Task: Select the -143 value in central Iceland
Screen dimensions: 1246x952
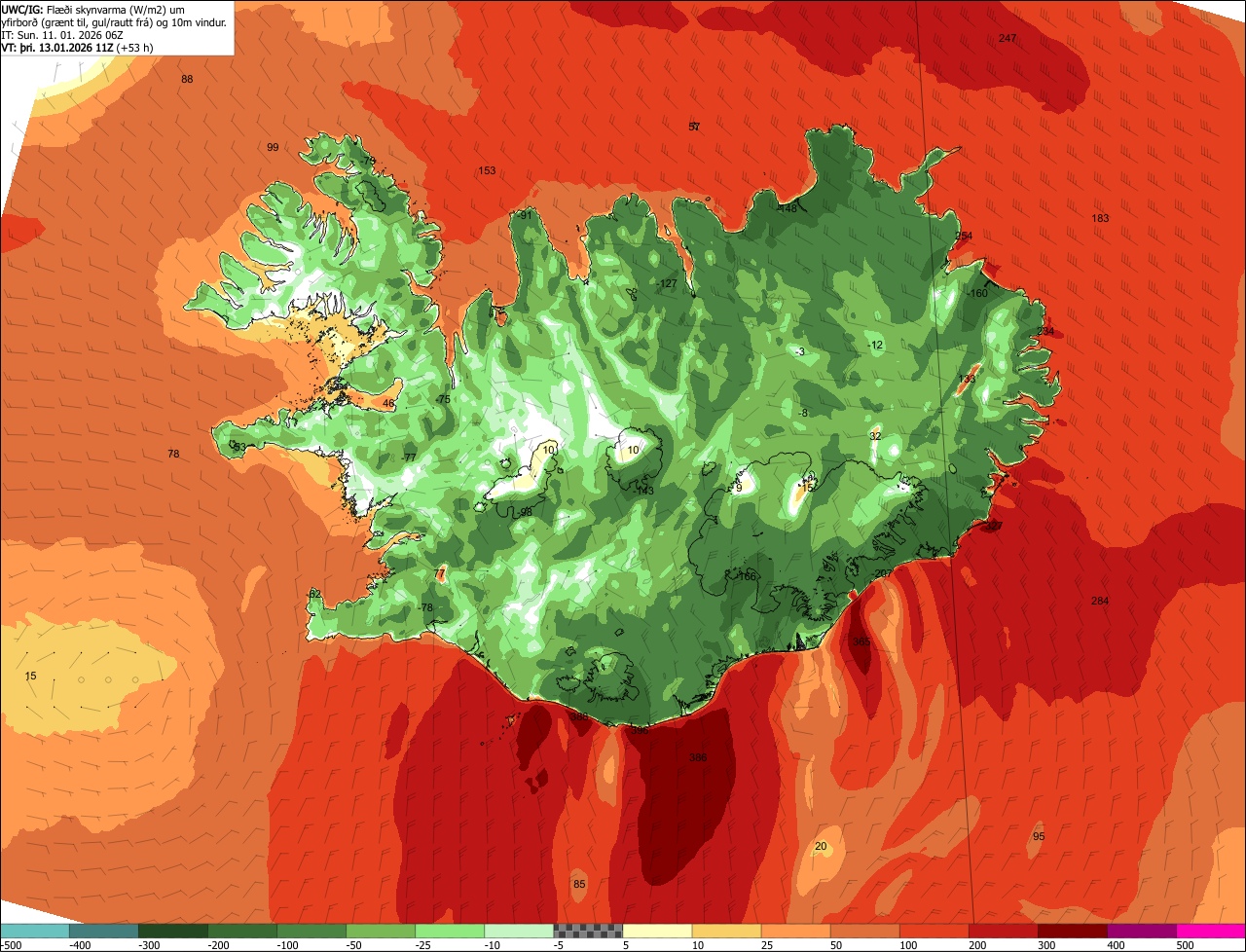Action: [x=643, y=491]
